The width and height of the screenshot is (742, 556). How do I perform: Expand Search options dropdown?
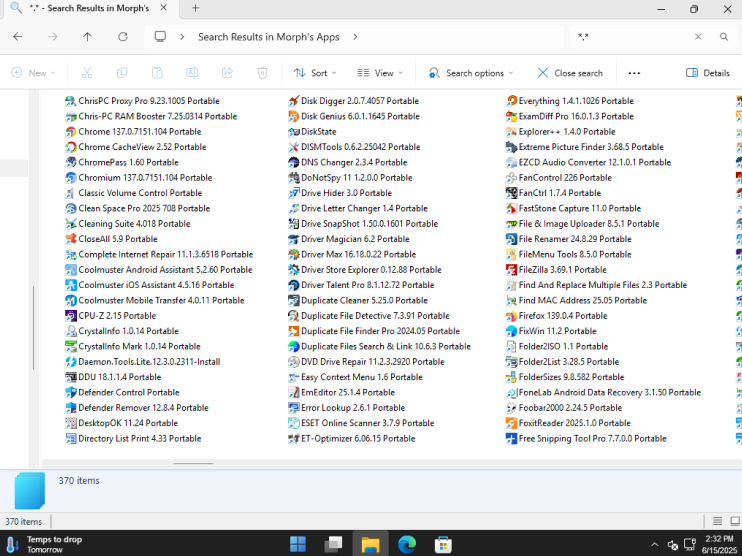(x=471, y=73)
